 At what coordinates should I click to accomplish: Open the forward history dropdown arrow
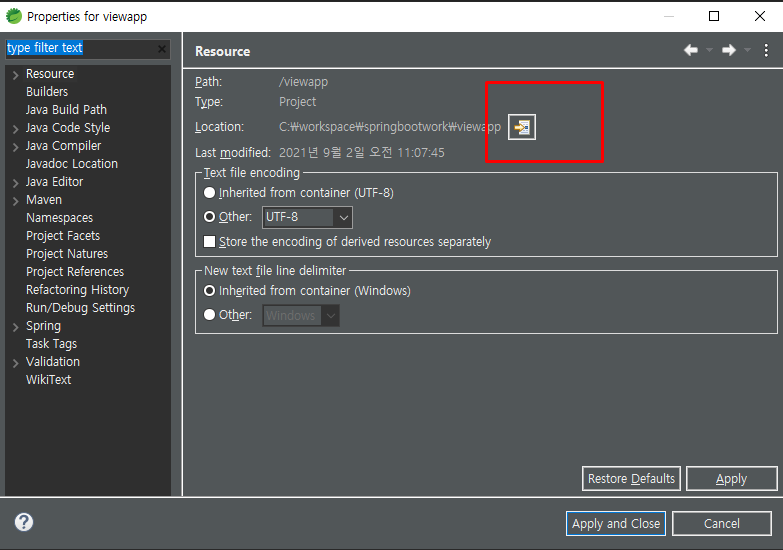pyautogui.click(x=747, y=50)
